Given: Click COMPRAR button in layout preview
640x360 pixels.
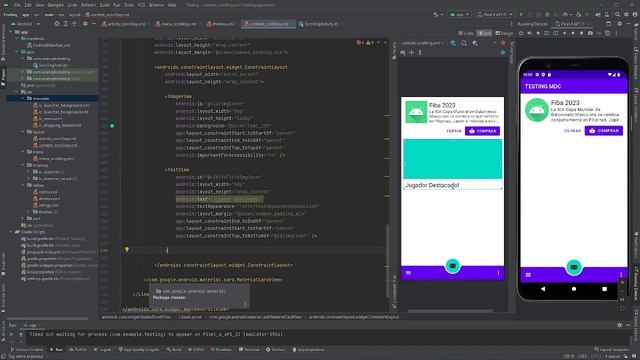Looking at the screenshot, I should coord(482,131).
